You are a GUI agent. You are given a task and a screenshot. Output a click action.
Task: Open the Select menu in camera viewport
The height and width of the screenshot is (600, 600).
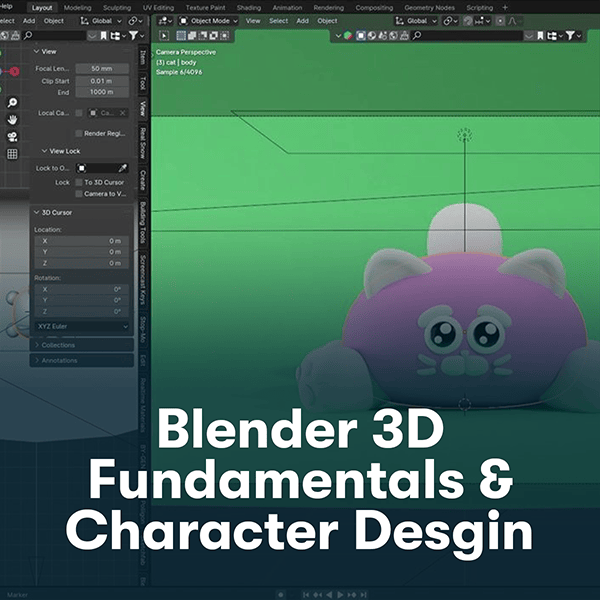point(278,21)
